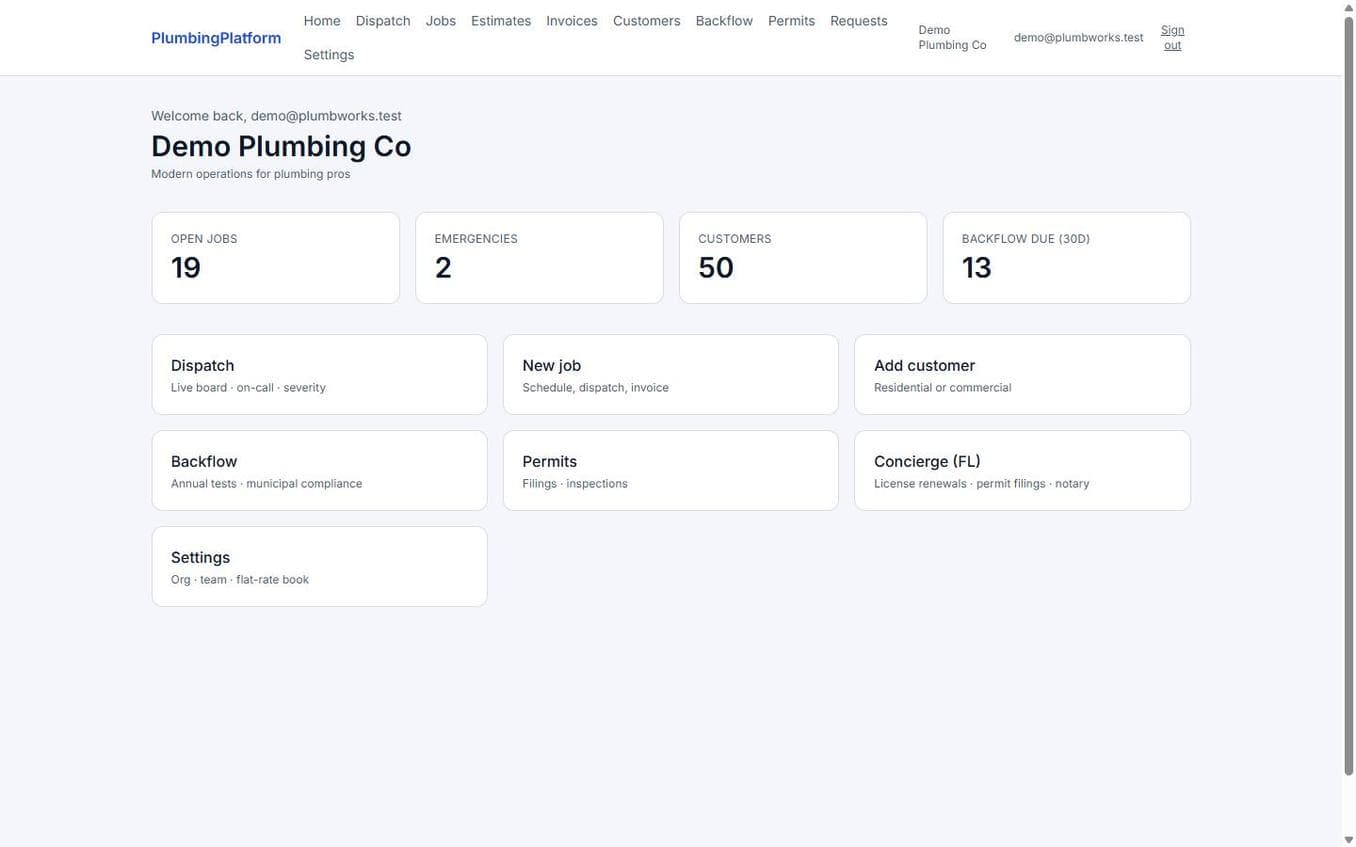Viewport: 1356px width, 847px height.
Task: Click the scrollbar up arrow
Action: (1348, 7)
